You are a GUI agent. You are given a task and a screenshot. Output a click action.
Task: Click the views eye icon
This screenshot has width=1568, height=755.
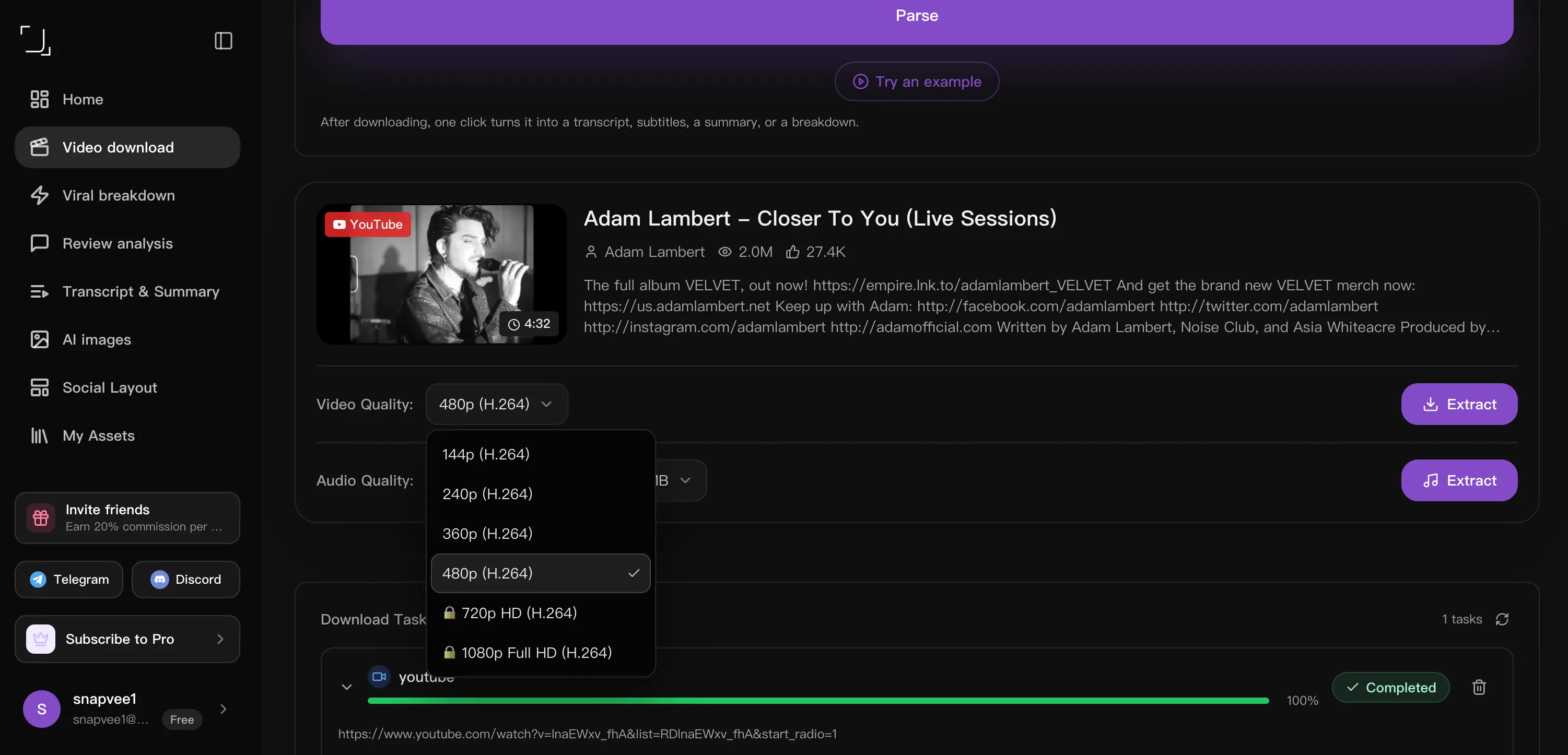coord(724,252)
